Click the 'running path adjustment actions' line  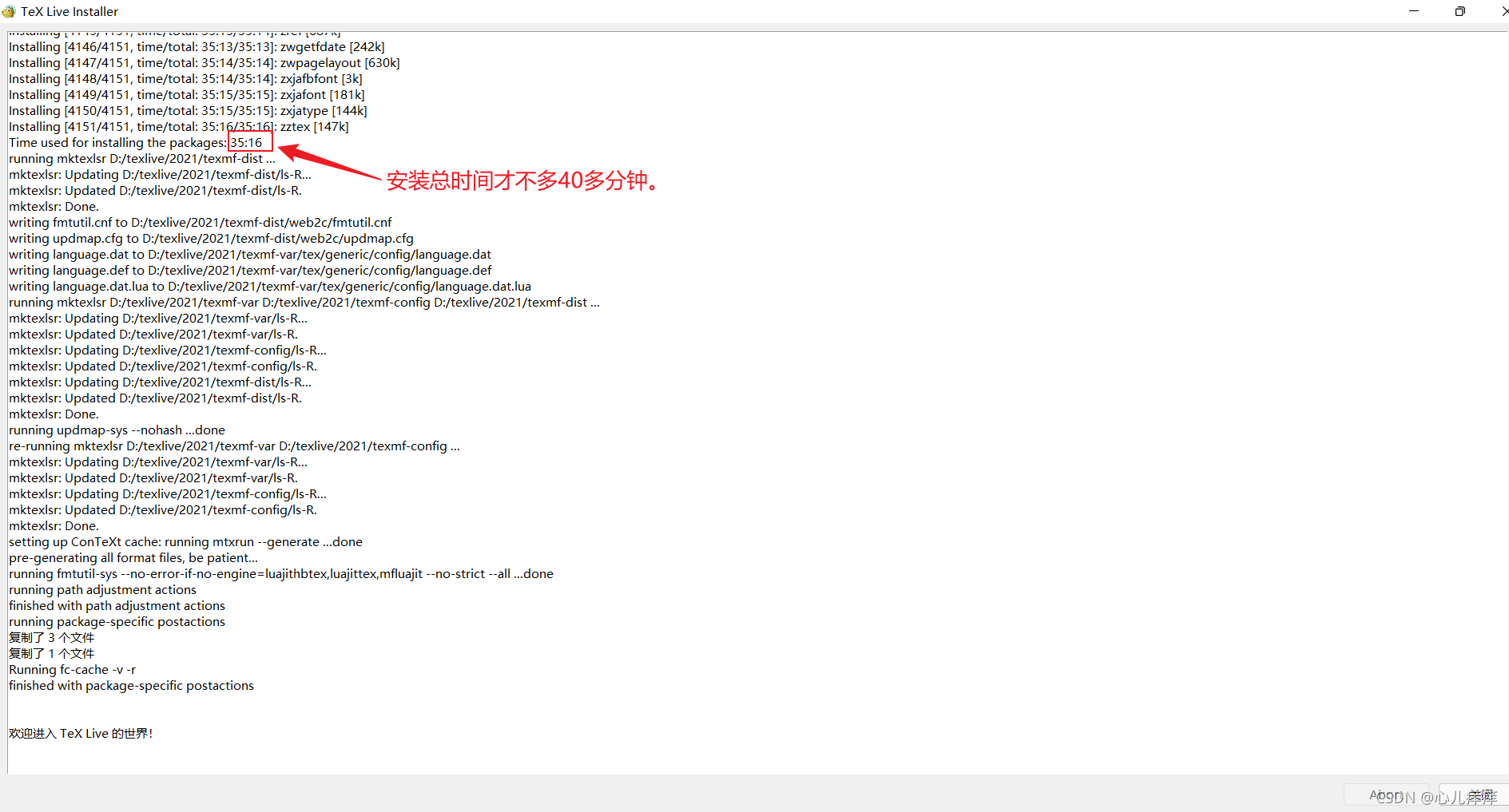[102, 590]
